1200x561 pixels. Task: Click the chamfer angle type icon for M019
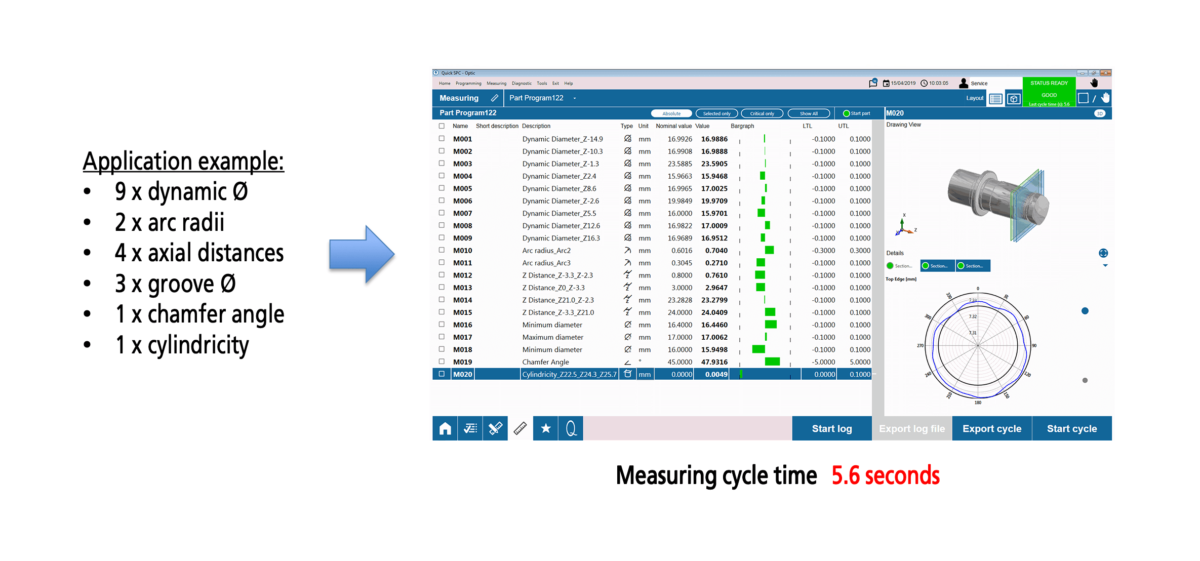pos(628,362)
